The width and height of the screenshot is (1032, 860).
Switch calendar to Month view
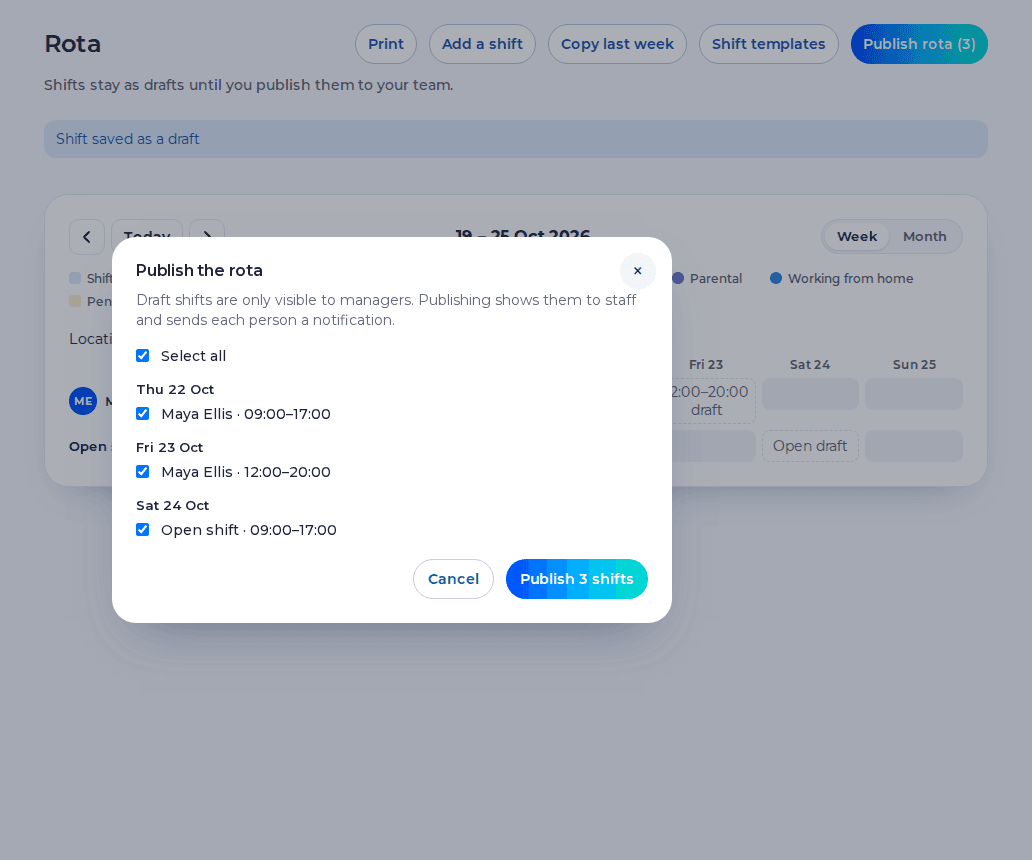925,237
